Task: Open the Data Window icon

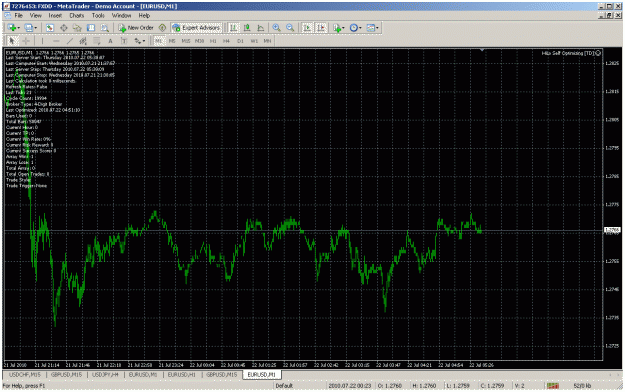Action: 63,28
